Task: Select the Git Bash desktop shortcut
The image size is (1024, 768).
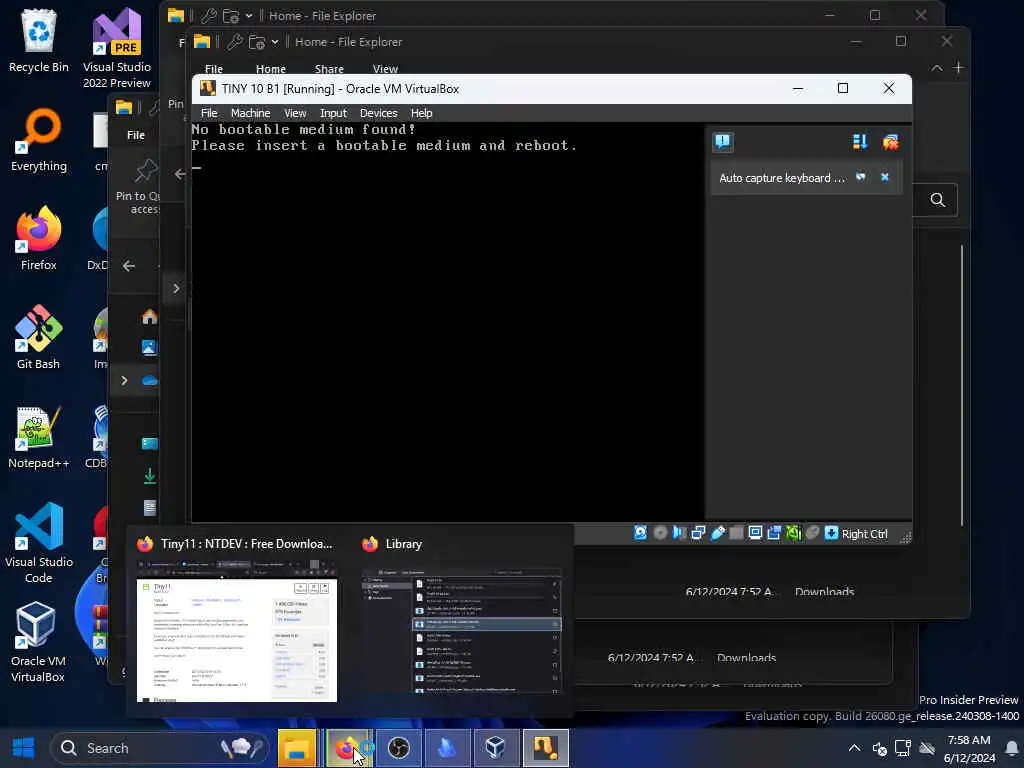Action: (39, 338)
